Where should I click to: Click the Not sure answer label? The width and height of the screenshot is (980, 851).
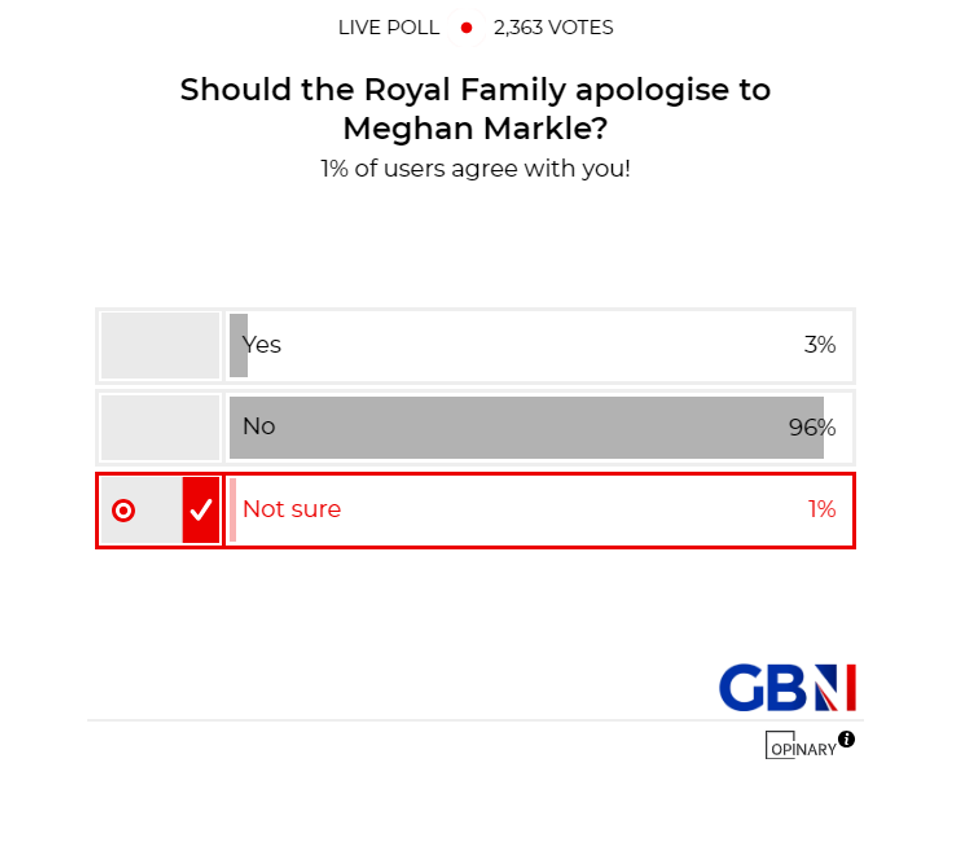292,509
